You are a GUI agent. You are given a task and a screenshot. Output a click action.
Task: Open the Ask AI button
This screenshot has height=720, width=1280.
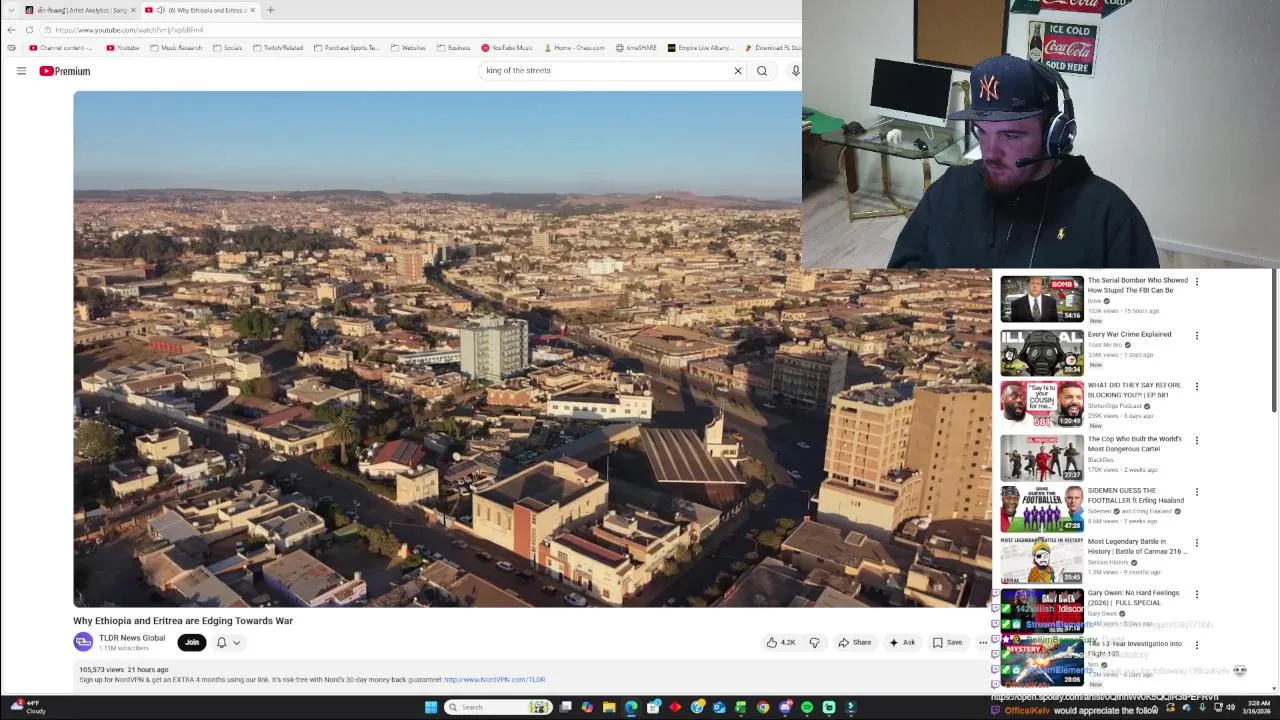click(x=902, y=642)
